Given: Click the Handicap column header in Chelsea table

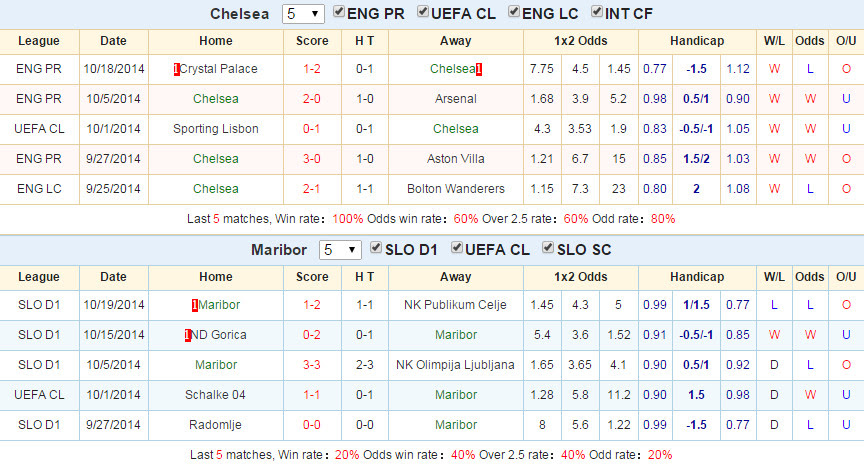Looking at the screenshot, I should coord(697,41).
